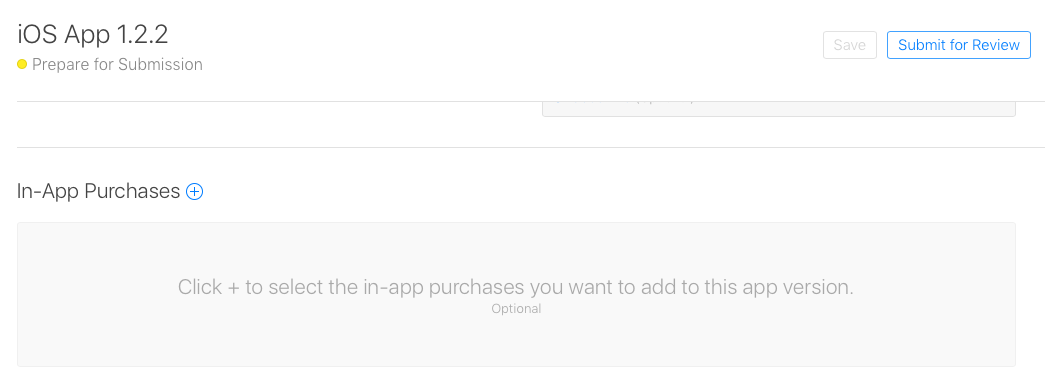The width and height of the screenshot is (1045, 383).
Task: Click the word 'Submission' in the status line
Action: click(x=160, y=65)
